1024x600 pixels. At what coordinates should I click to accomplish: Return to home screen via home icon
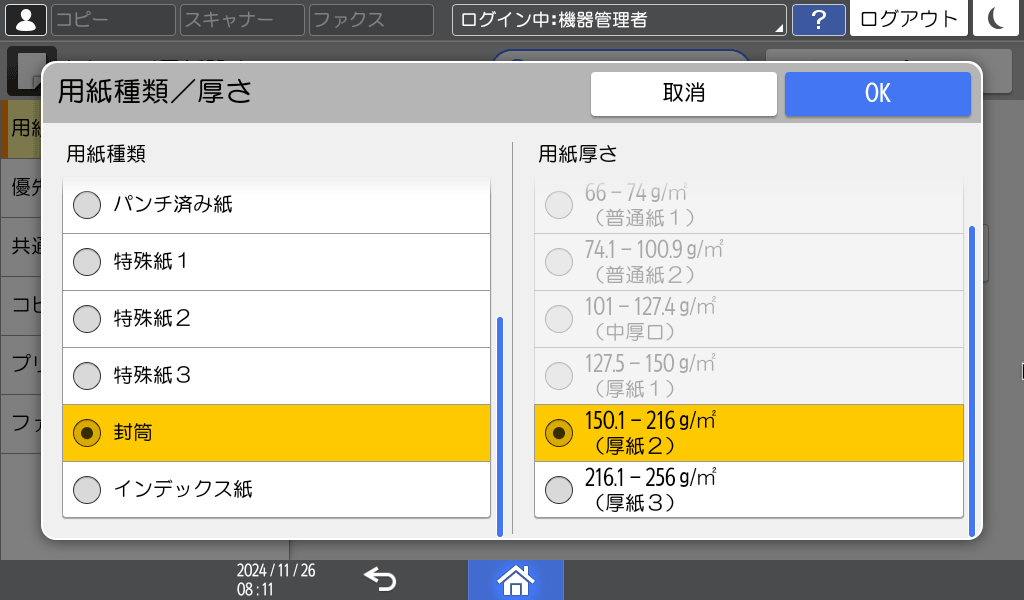point(516,578)
